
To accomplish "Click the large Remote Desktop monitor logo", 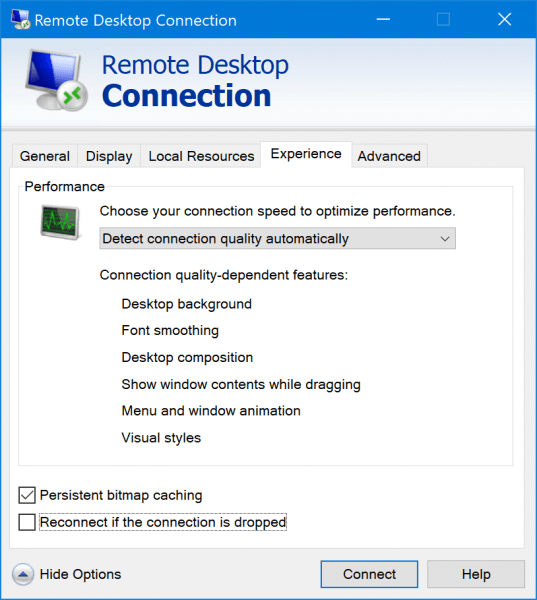I will [x=57, y=81].
